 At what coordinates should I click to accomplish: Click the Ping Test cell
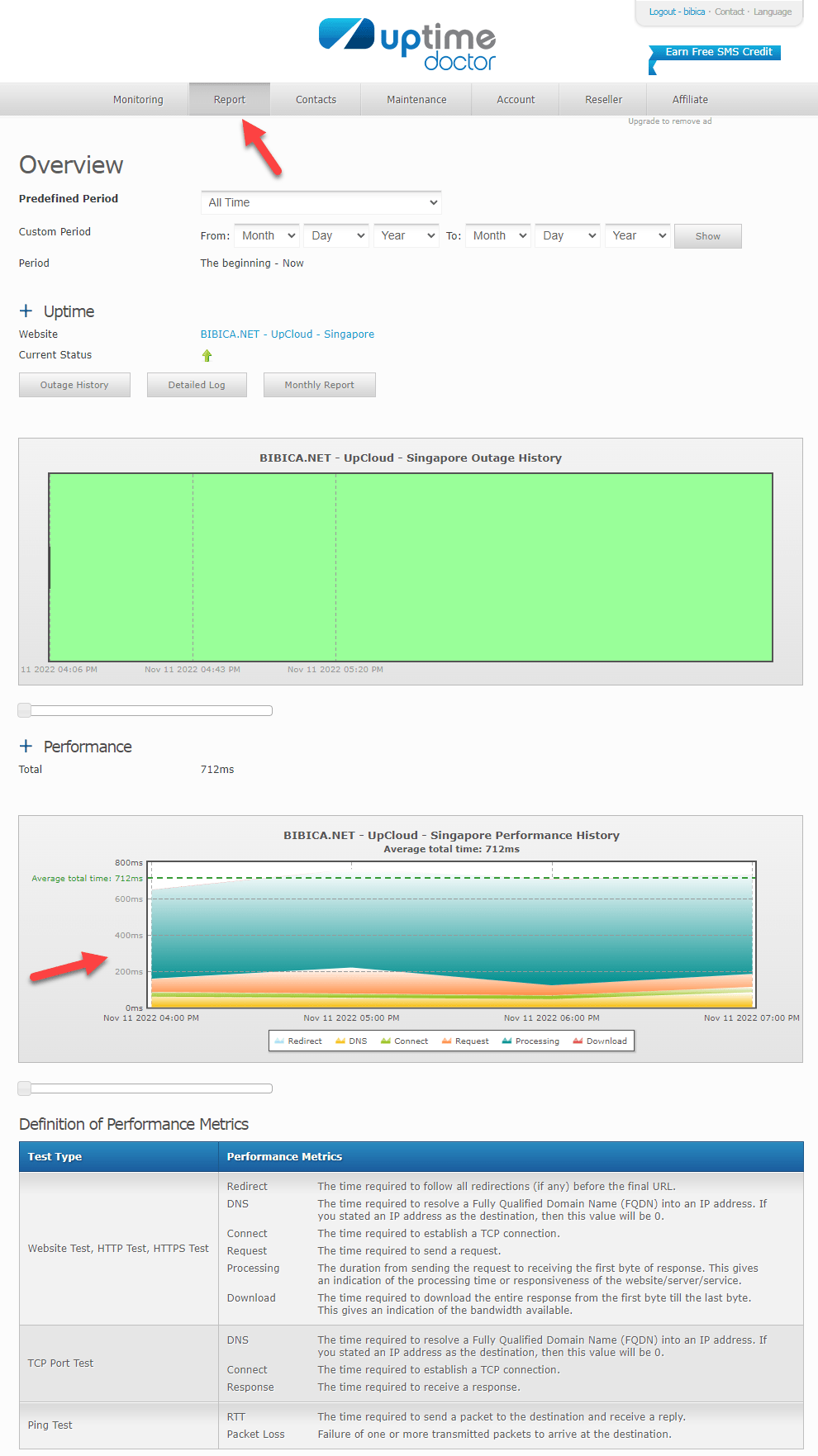[x=118, y=1425]
